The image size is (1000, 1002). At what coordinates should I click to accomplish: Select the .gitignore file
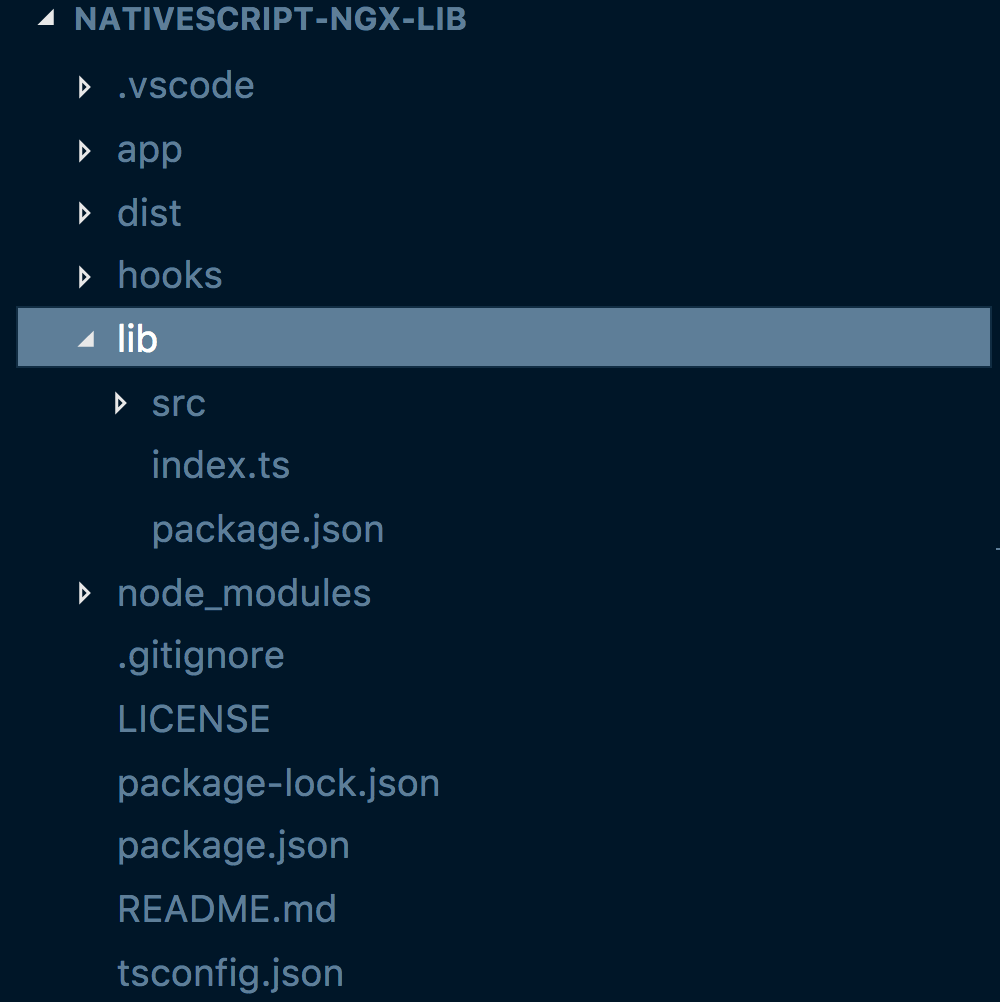[201, 655]
